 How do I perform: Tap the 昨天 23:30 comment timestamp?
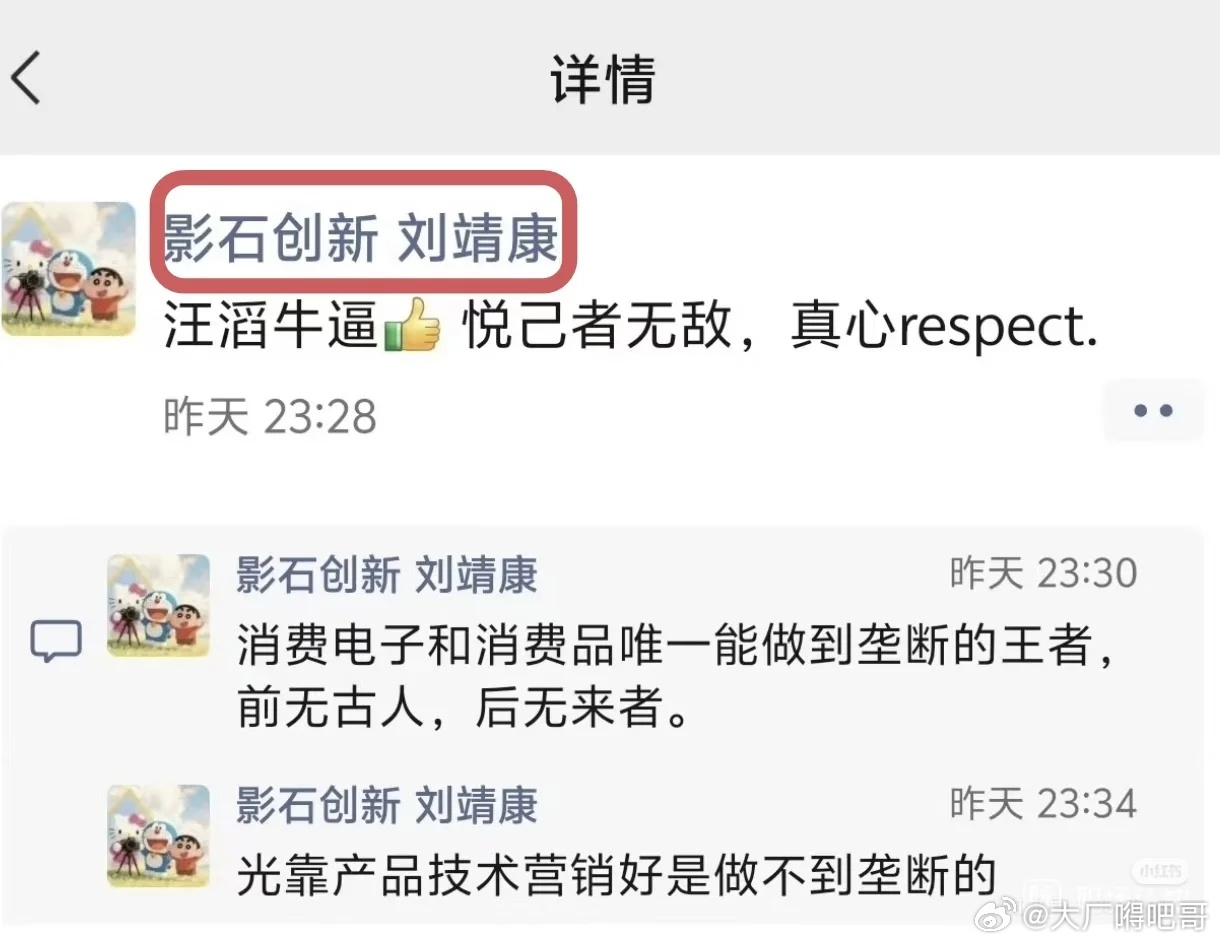(1043, 574)
